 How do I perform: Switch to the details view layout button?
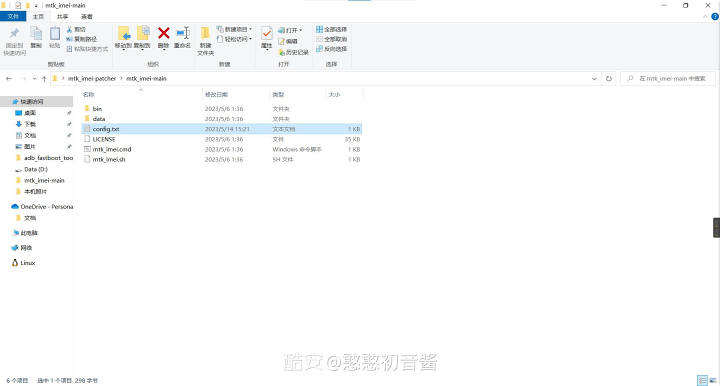(x=702, y=380)
